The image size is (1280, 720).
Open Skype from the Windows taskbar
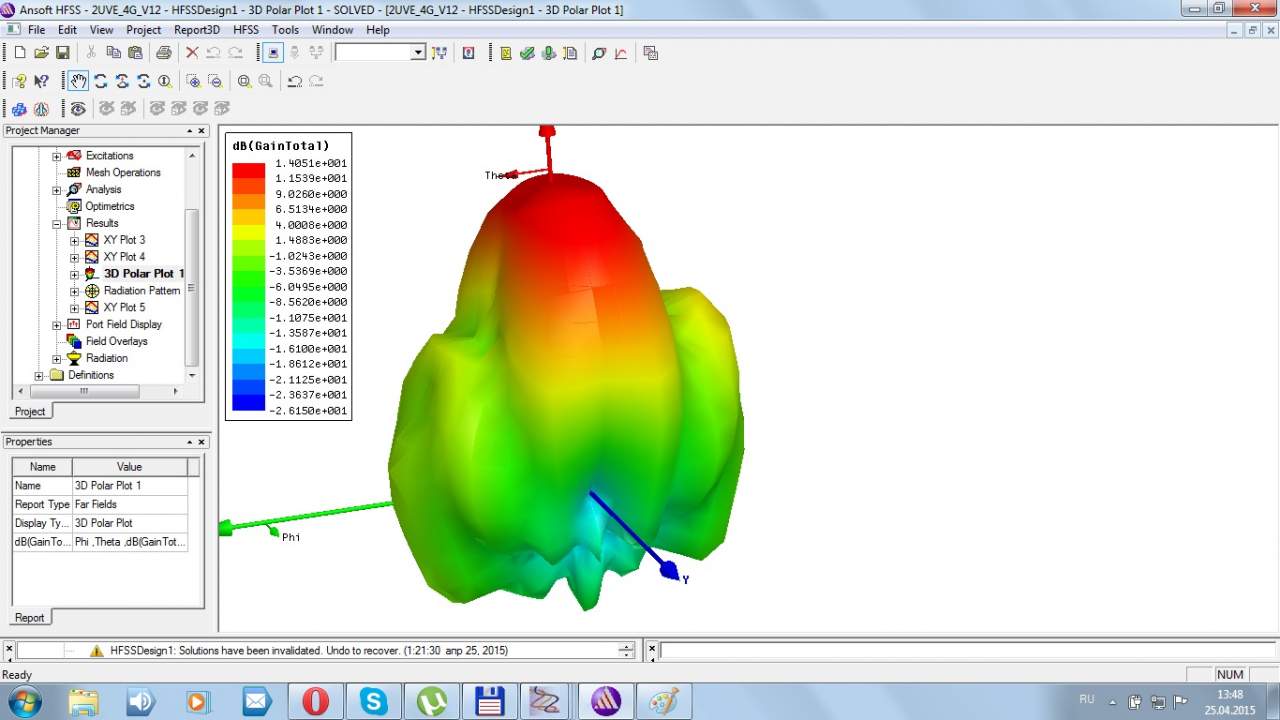coord(373,701)
